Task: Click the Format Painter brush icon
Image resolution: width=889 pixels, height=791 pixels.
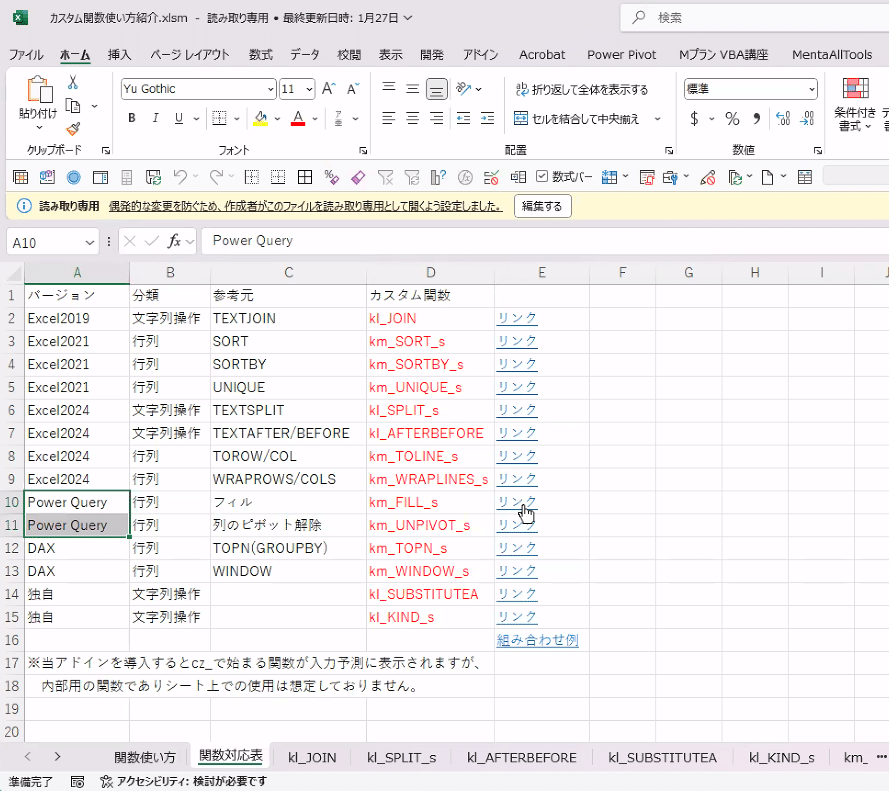Action: (x=73, y=129)
